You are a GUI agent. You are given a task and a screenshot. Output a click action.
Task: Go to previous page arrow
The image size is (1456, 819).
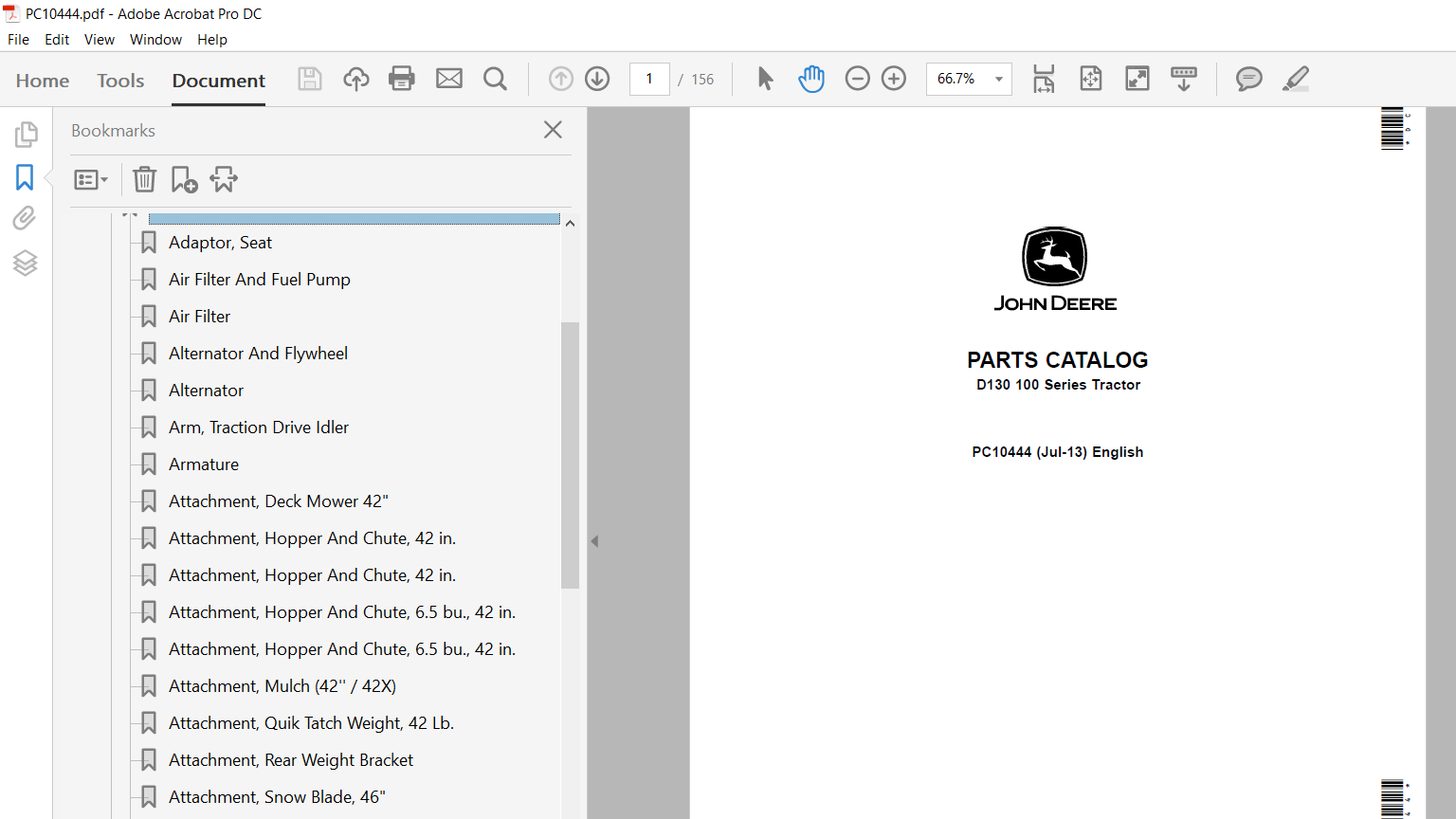561,79
